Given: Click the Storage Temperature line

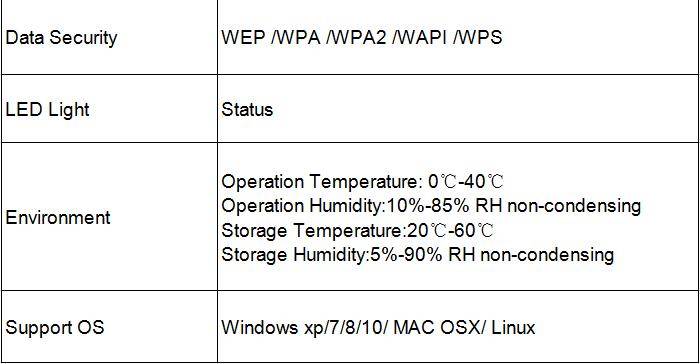Looking at the screenshot, I should coord(358,230).
